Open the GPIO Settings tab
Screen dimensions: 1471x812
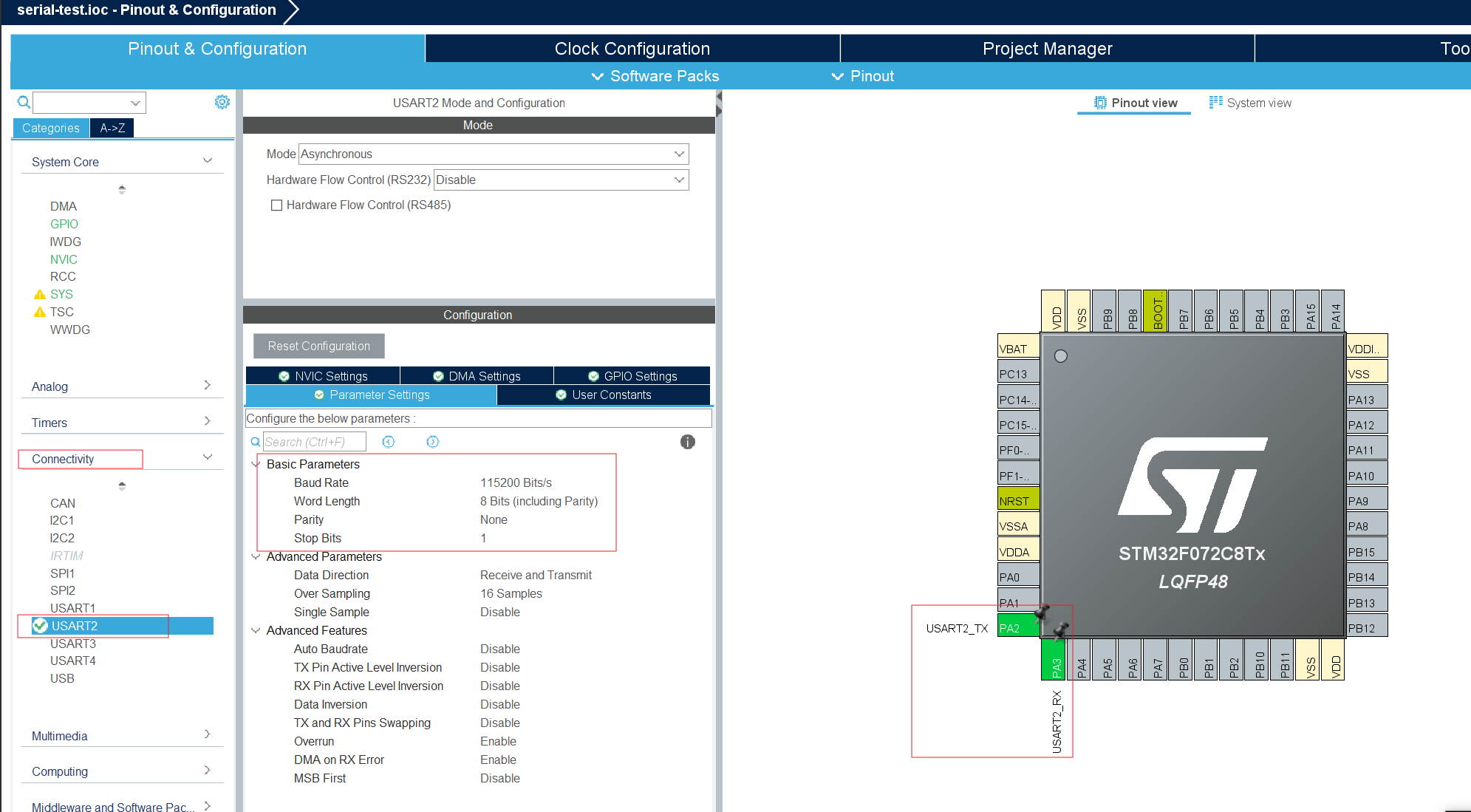tap(632, 376)
